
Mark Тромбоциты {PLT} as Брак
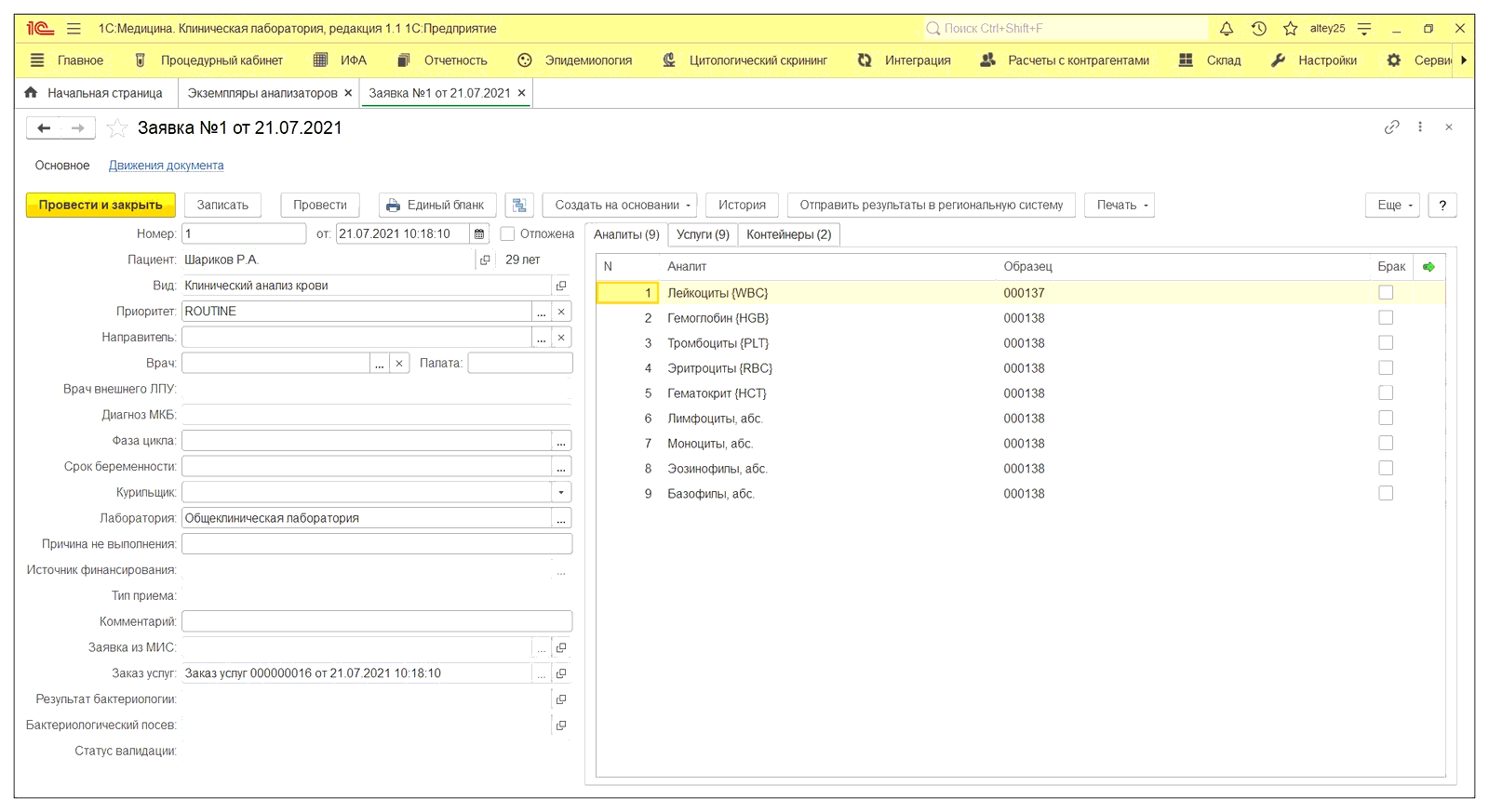point(1386,343)
